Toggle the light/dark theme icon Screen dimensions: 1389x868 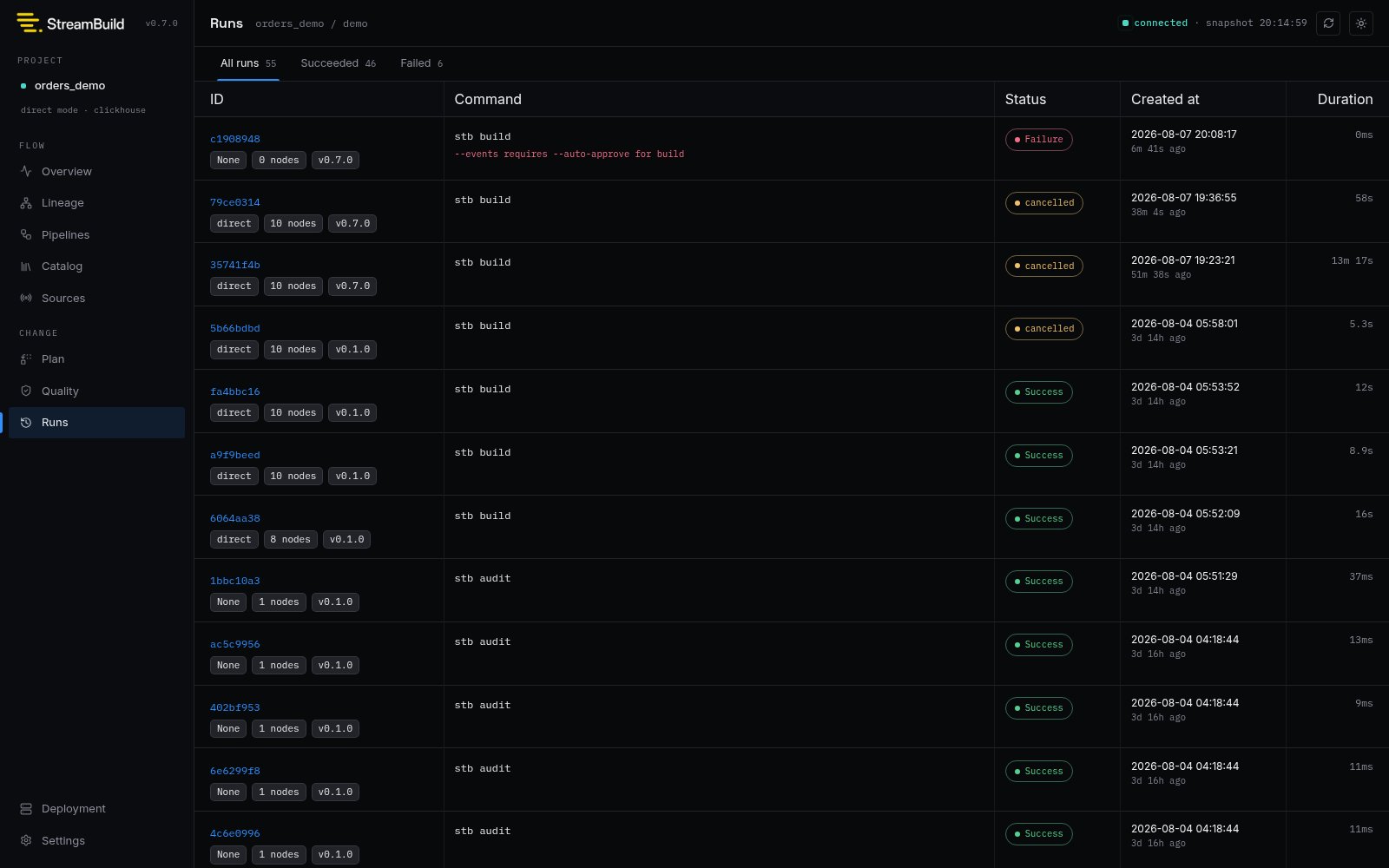tap(1361, 23)
